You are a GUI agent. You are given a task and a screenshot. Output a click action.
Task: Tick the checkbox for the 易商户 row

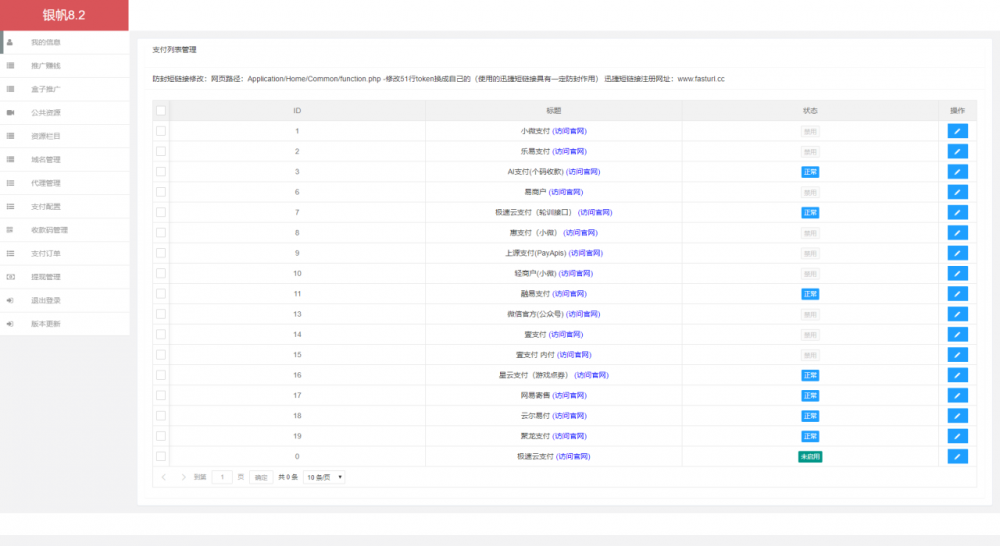tap(161, 192)
